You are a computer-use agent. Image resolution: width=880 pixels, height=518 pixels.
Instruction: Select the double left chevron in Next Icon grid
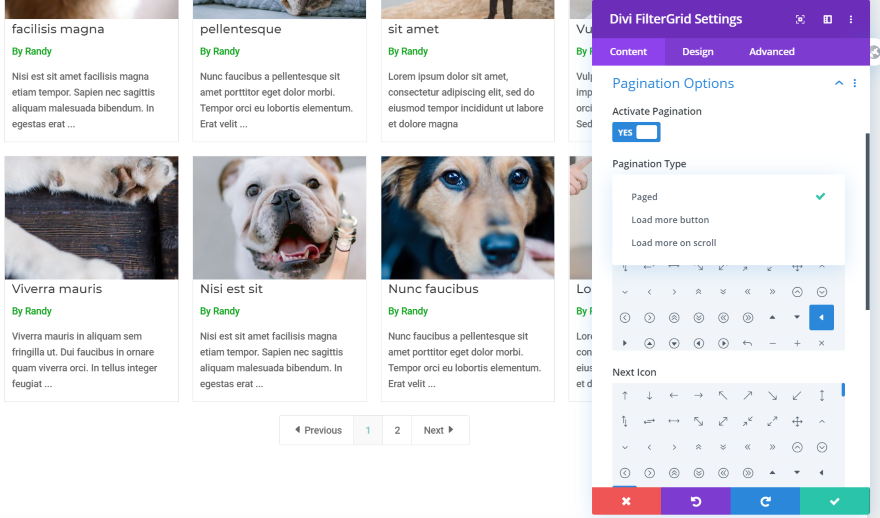(748, 447)
